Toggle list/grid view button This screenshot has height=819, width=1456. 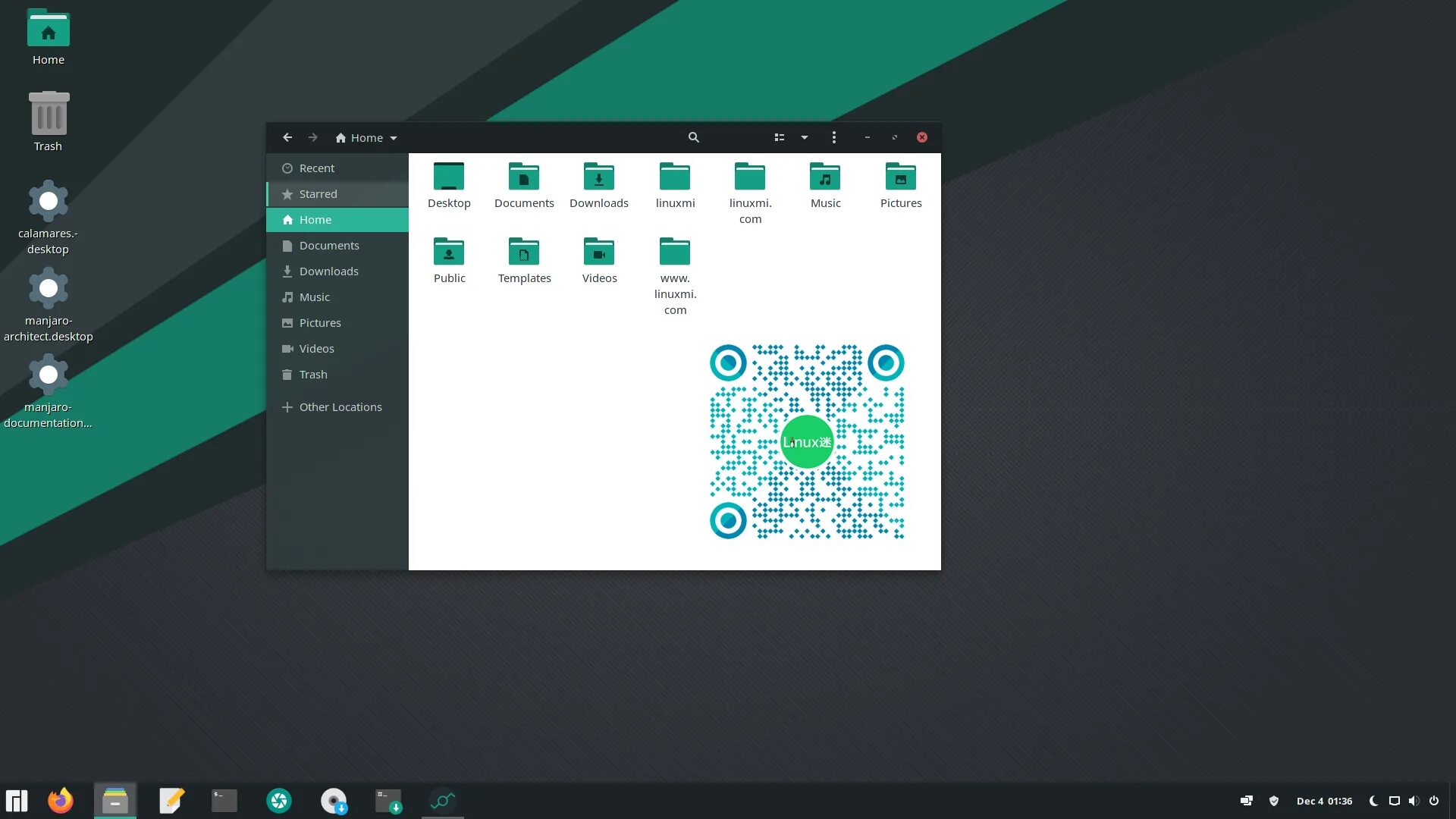pos(779,137)
